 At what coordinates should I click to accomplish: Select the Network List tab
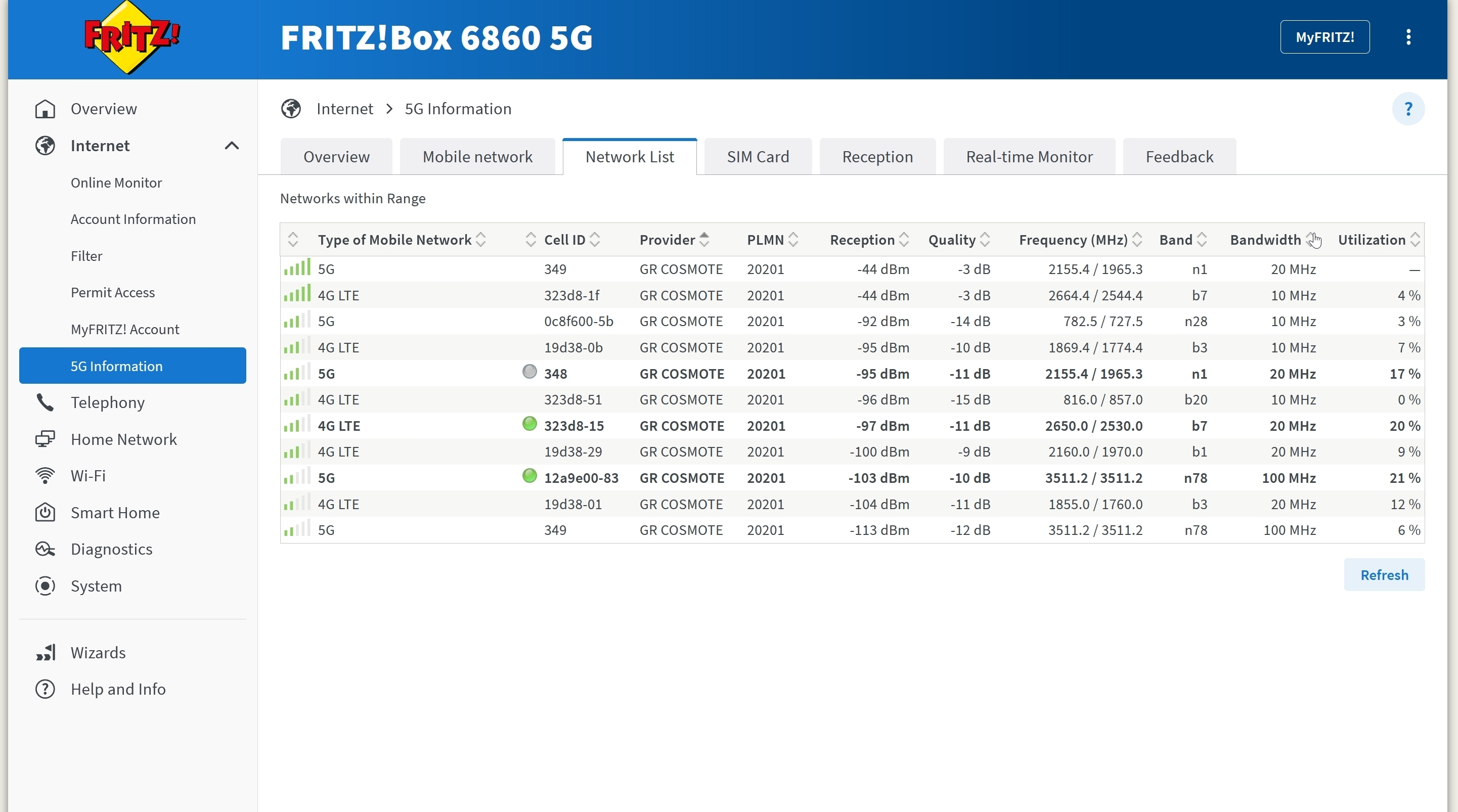click(x=630, y=157)
